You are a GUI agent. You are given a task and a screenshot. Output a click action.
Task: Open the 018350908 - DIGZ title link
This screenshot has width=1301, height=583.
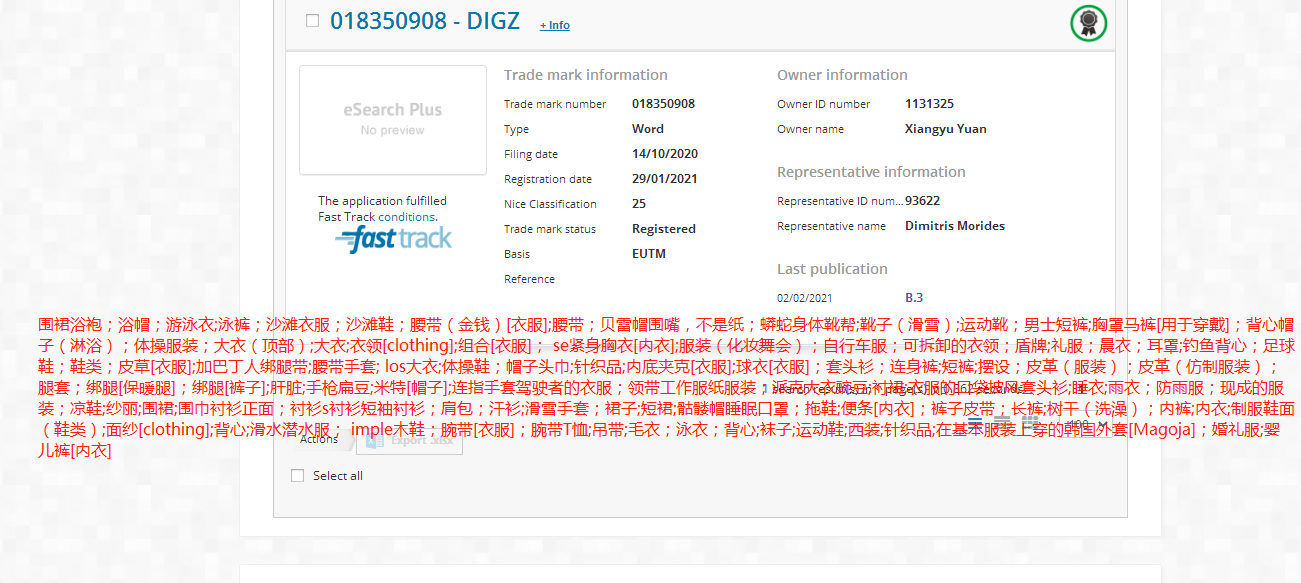(424, 21)
